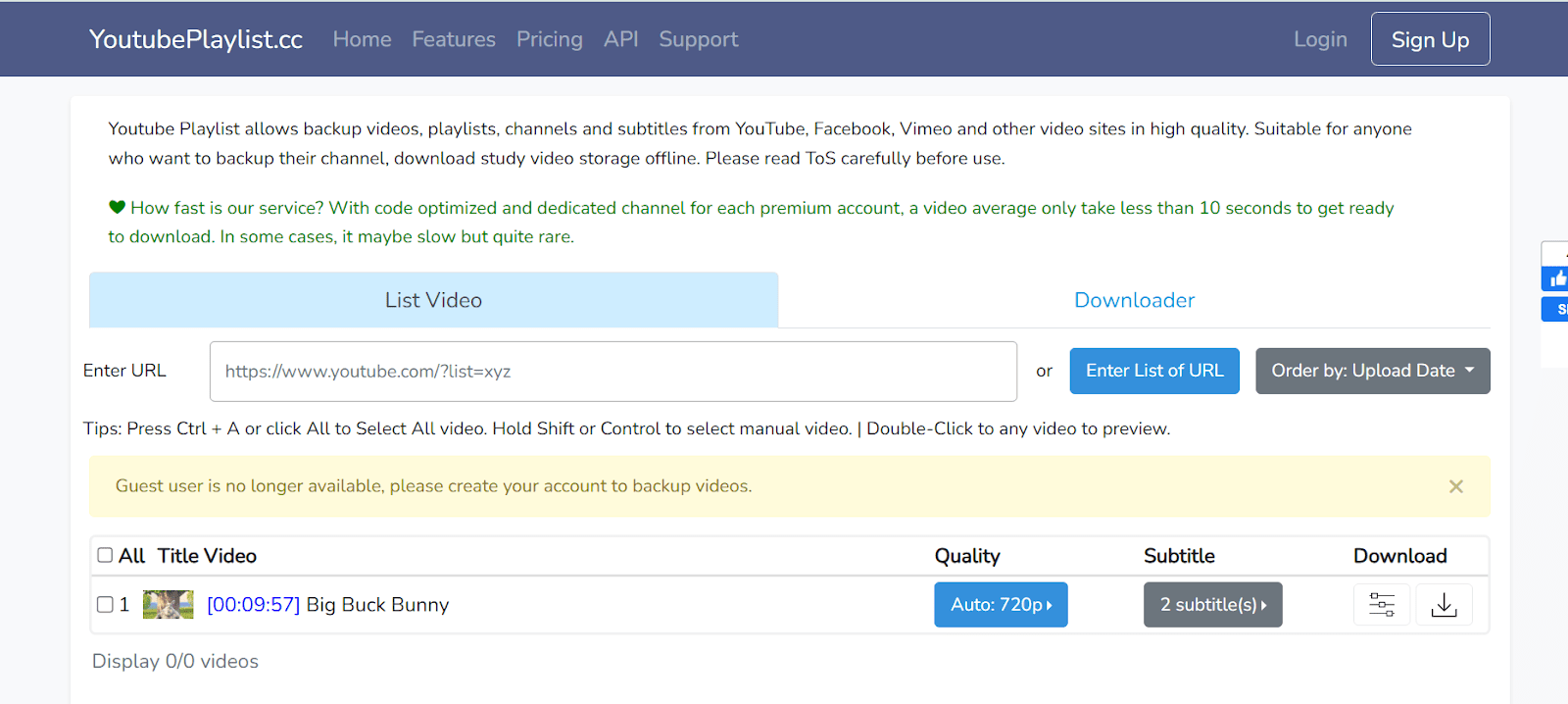
Task: Select the List Video tab
Action: (433, 300)
